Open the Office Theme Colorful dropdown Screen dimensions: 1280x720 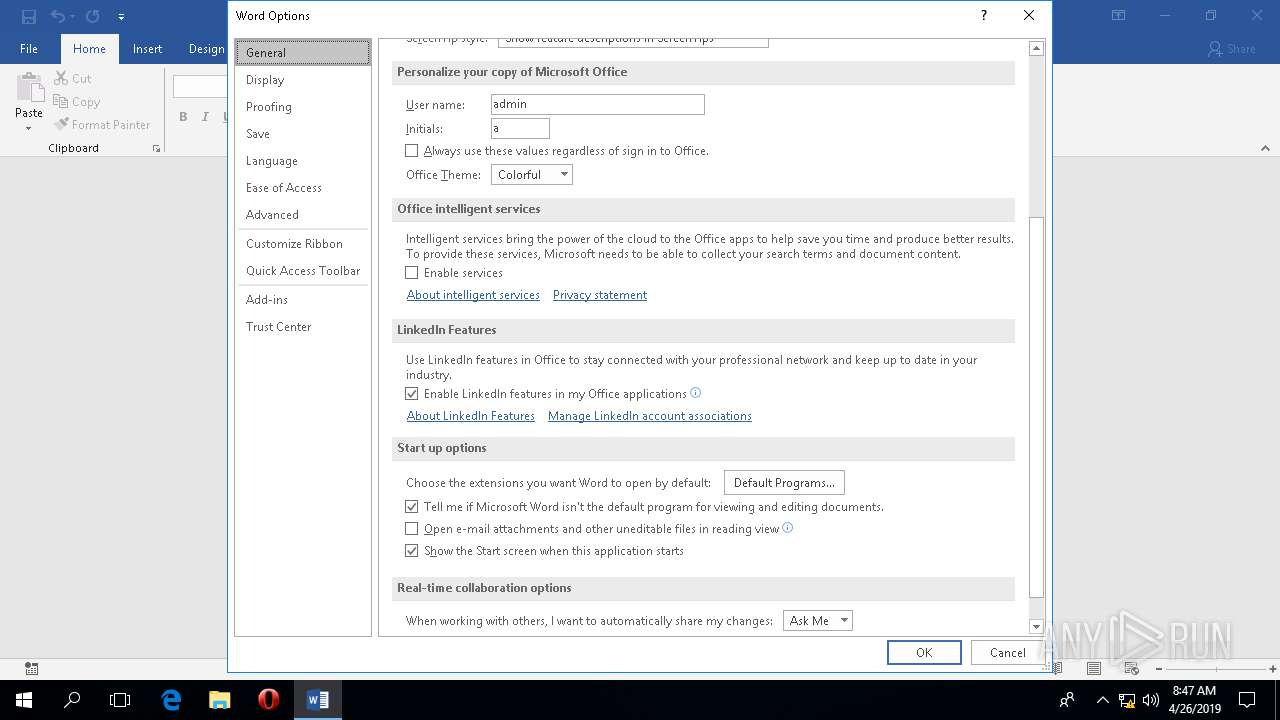[x=532, y=175]
